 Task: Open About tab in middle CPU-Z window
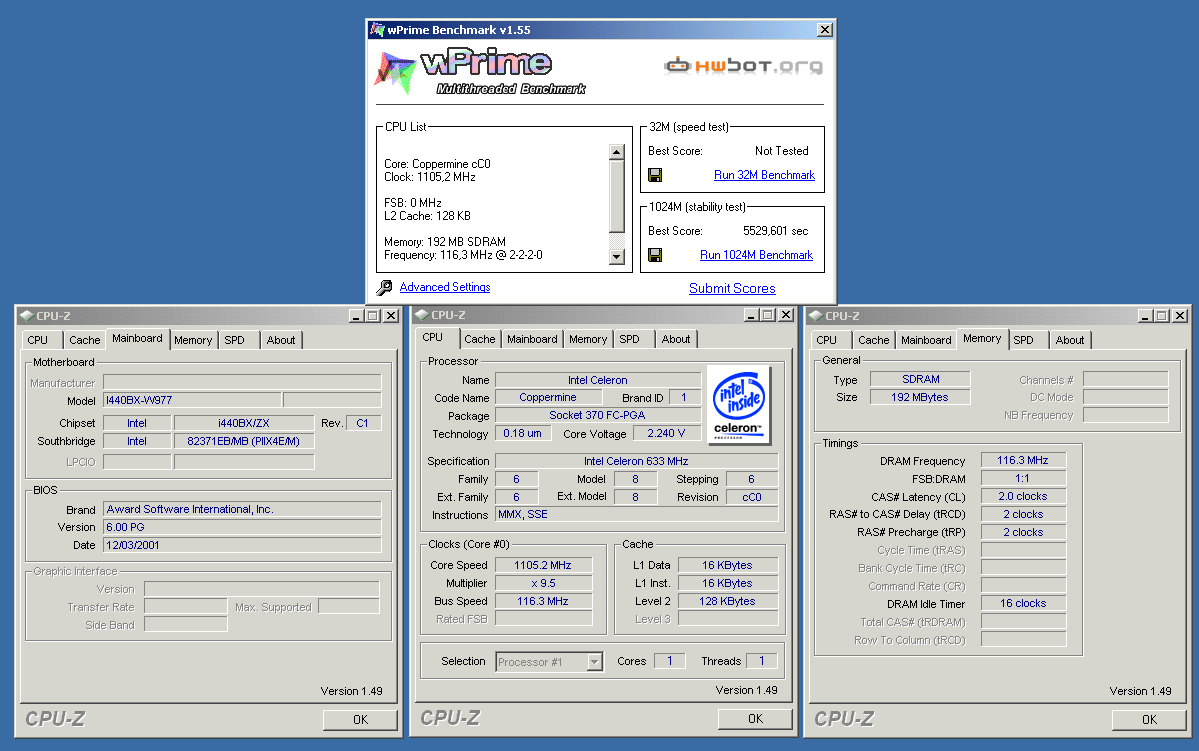676,340
